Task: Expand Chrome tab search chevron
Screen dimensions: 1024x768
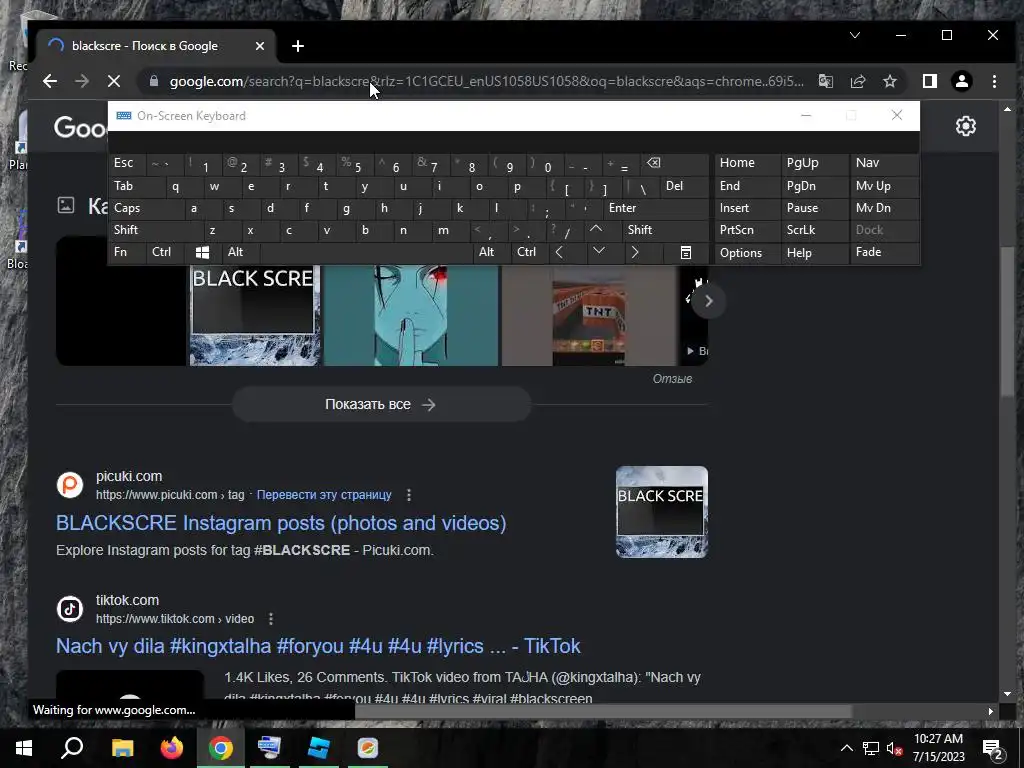Action: 855,35
